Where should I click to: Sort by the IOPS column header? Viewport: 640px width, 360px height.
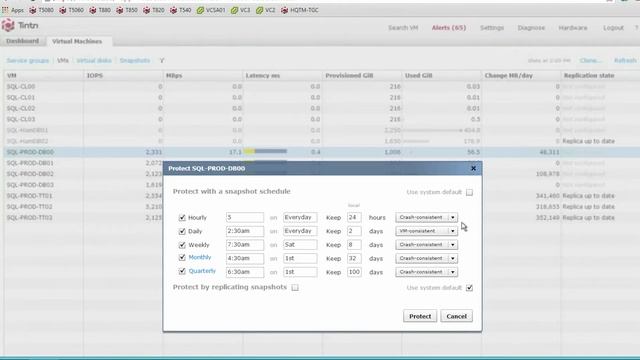[x=123, y=76]
